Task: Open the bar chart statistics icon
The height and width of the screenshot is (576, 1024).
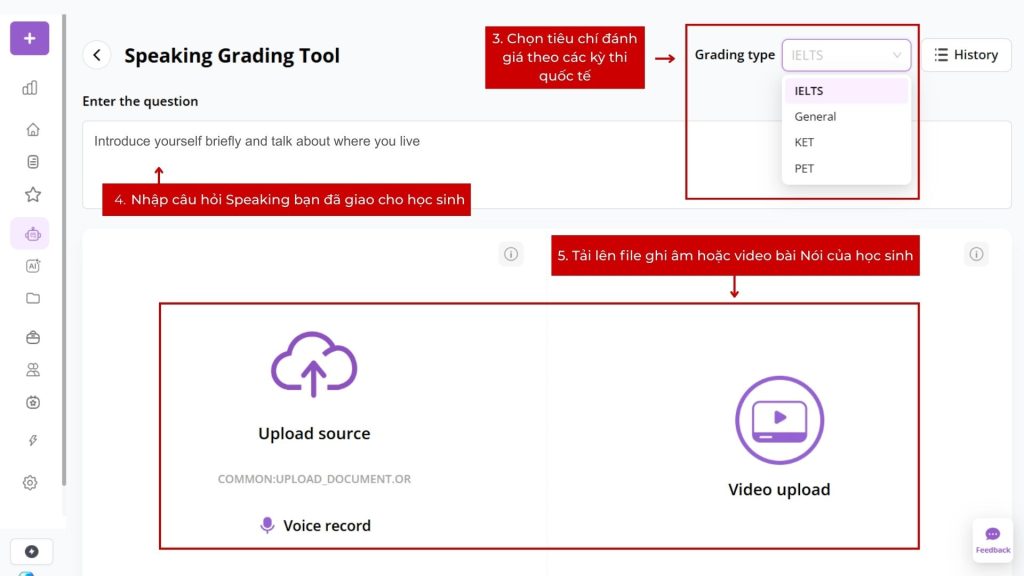Action: click(30, 88)
